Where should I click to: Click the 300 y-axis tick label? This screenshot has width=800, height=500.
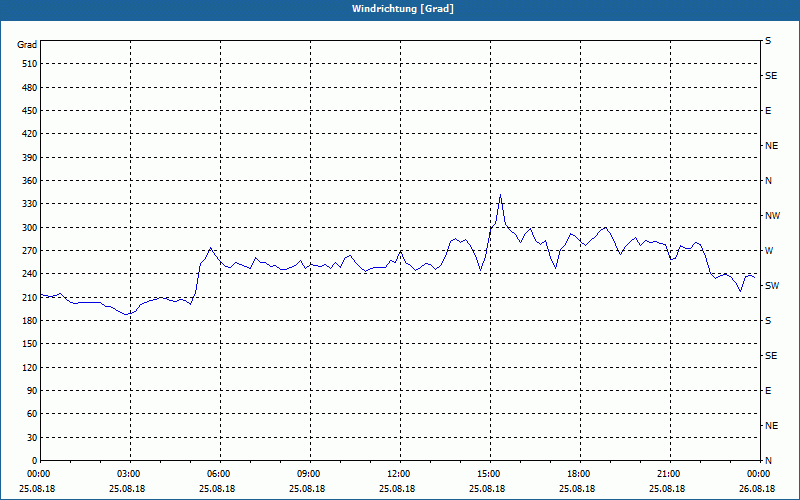coord(30,228)
